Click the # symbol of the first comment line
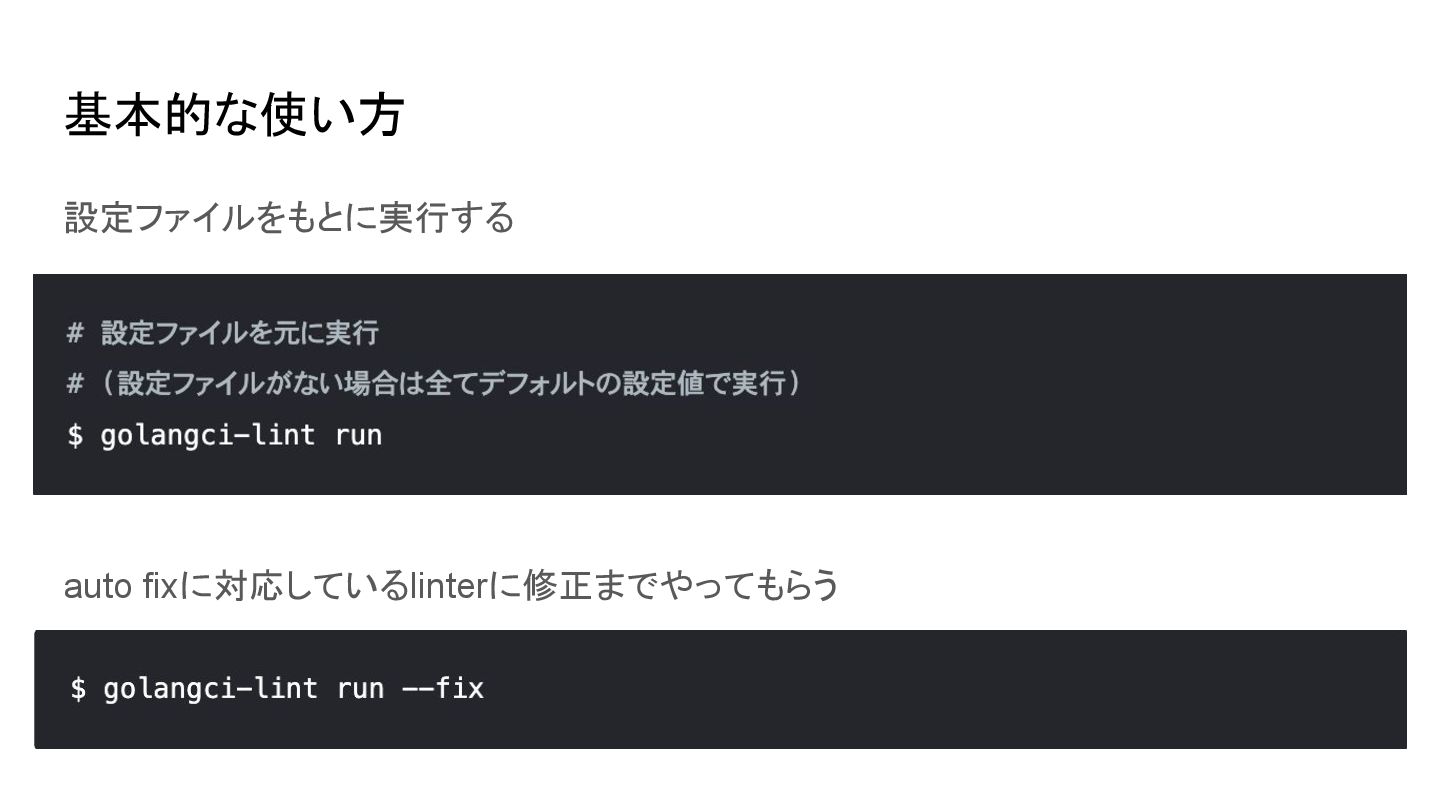 click(x=75, y=332)
